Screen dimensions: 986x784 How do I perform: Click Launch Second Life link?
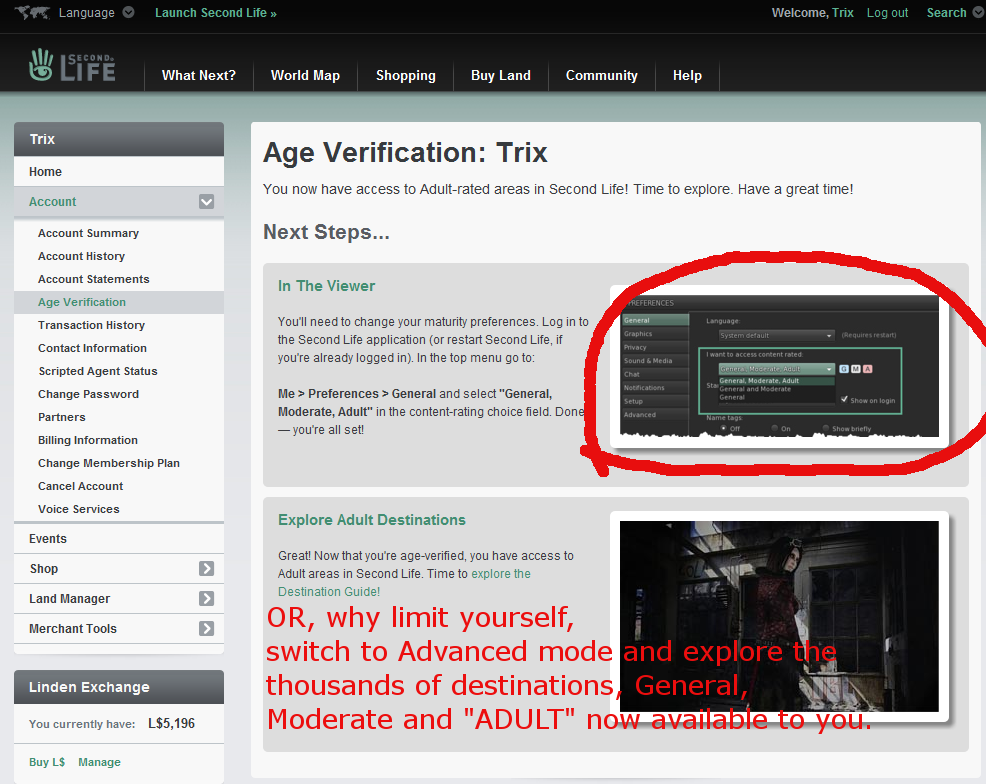(216, 13)
